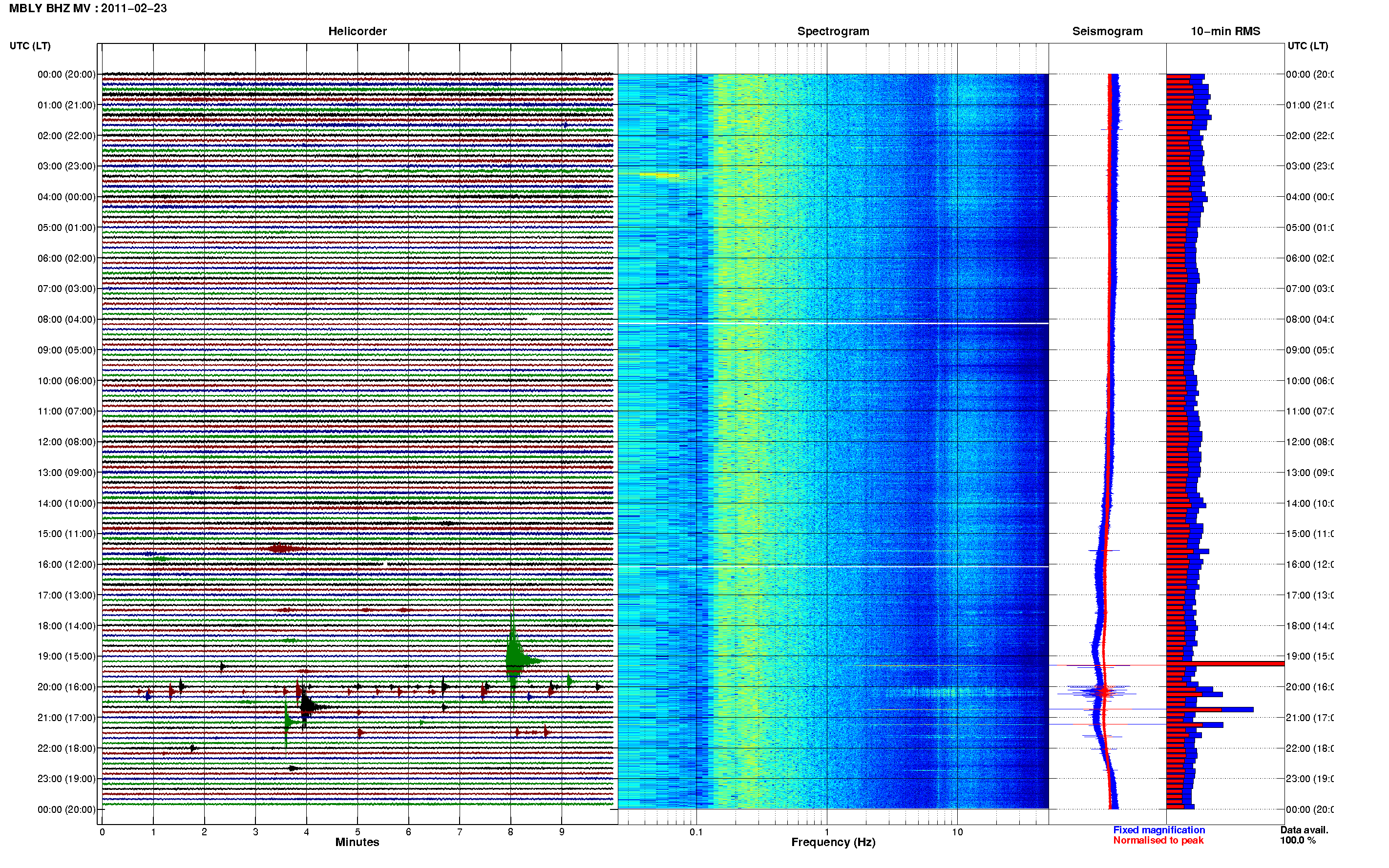This screenshot has height=868, width=1389.
Task: Click the left-axis time label '14:00 (10:00)'
Action: (x=66, y=503)
